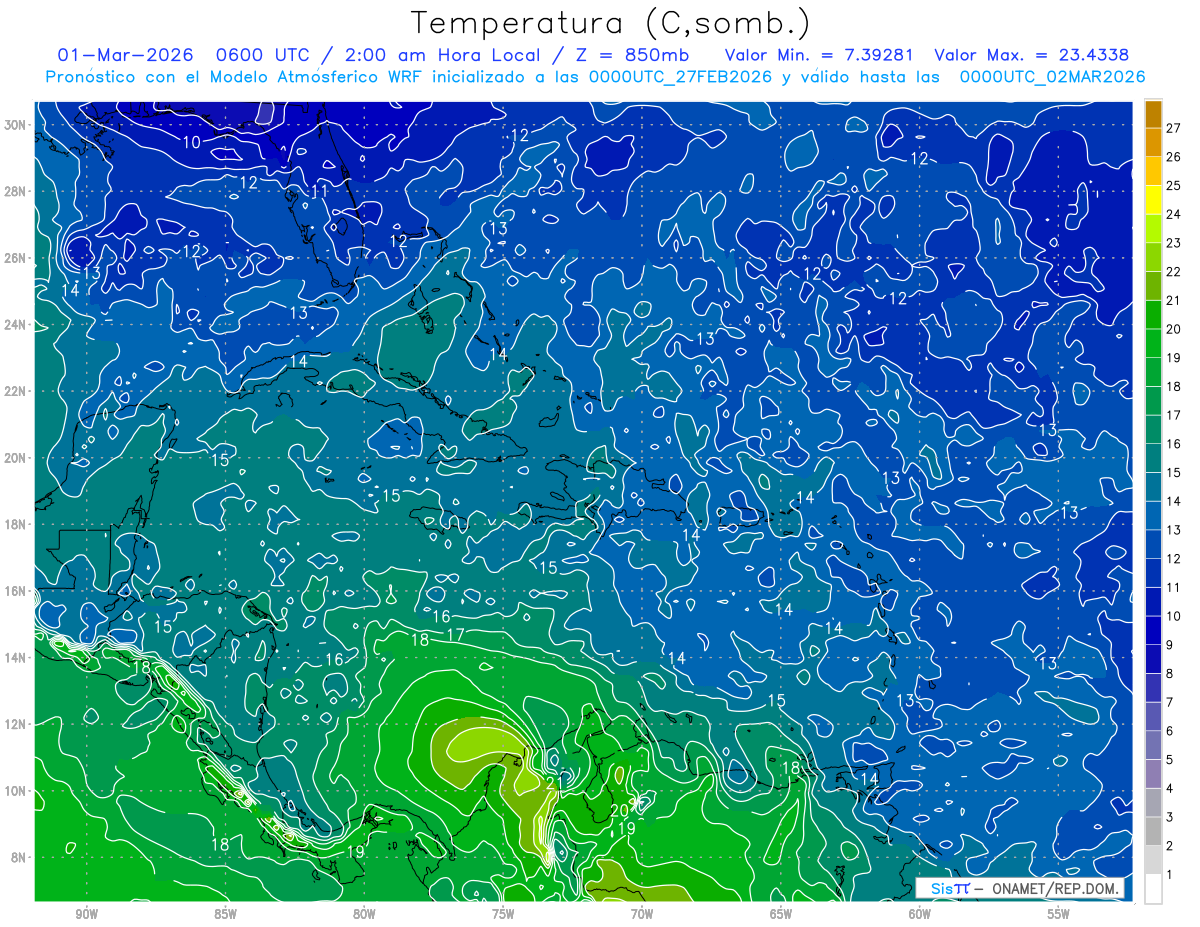
Task: Click the "60W" longitude axis label
Action: [920, 914]
